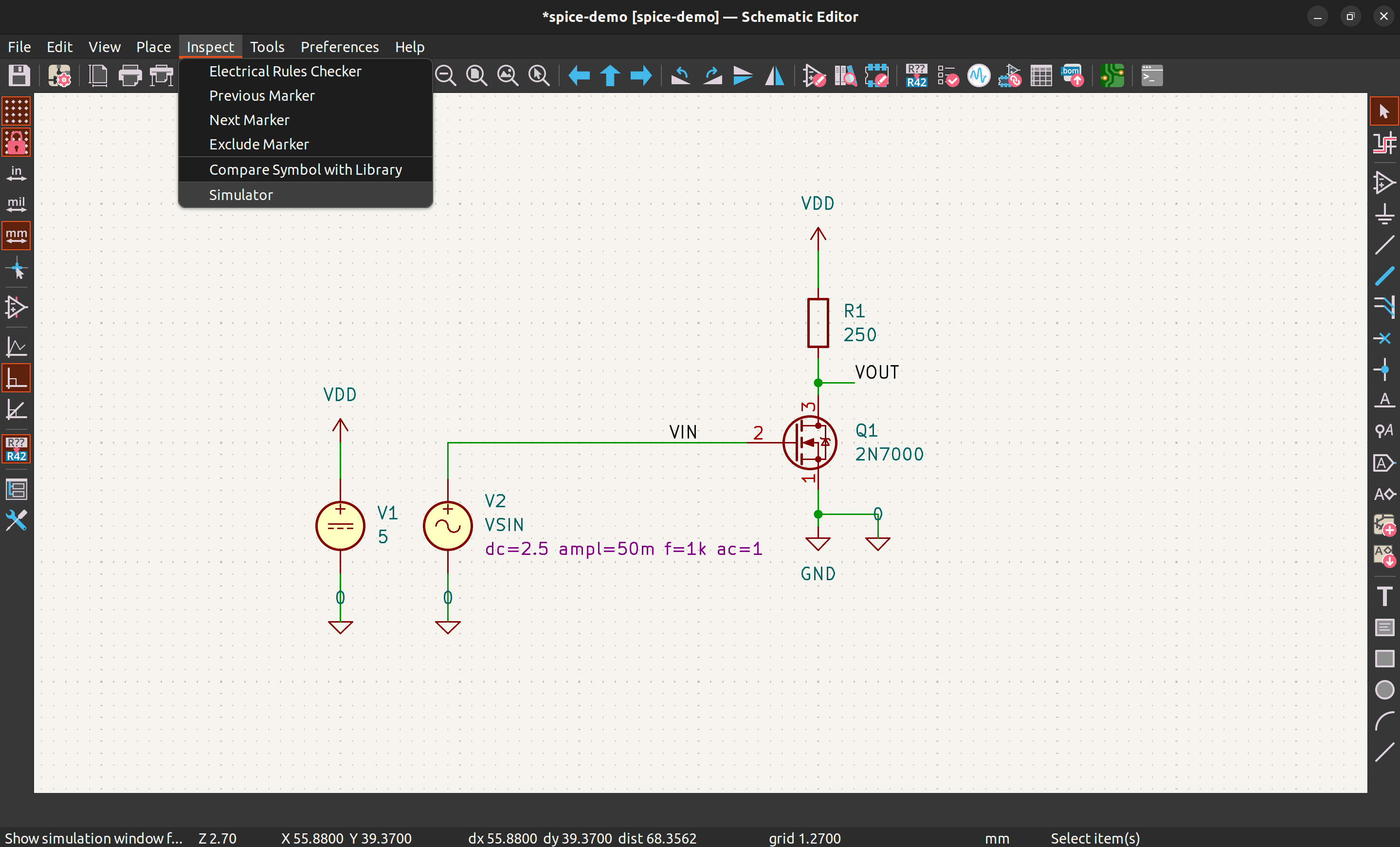This screenshot has width=1400, height=847.
Task: Toggle hidden pins display
Action: [x=17, y=308]
